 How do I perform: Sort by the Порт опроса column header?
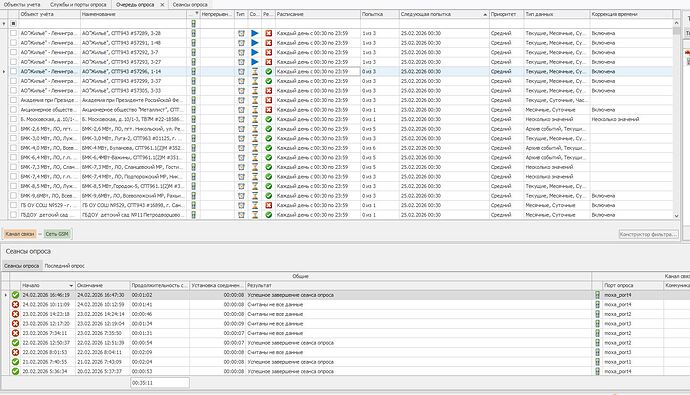(x=633, y=285)
